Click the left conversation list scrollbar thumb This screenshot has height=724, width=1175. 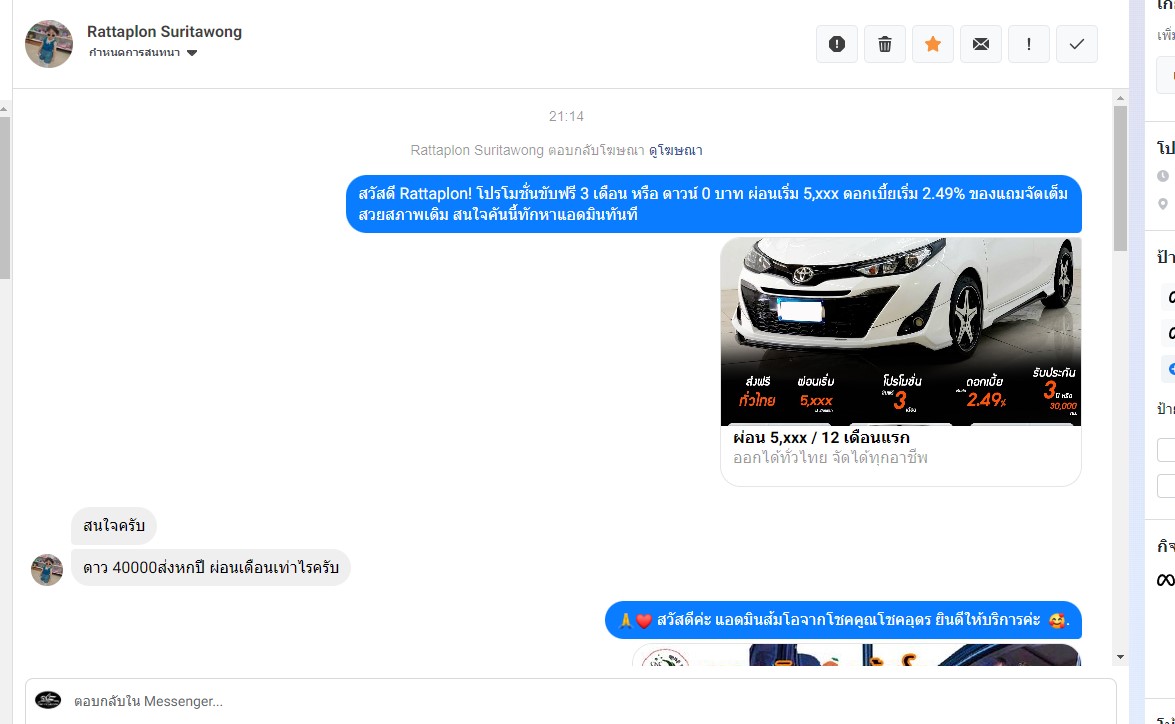[x=4, y=197]
